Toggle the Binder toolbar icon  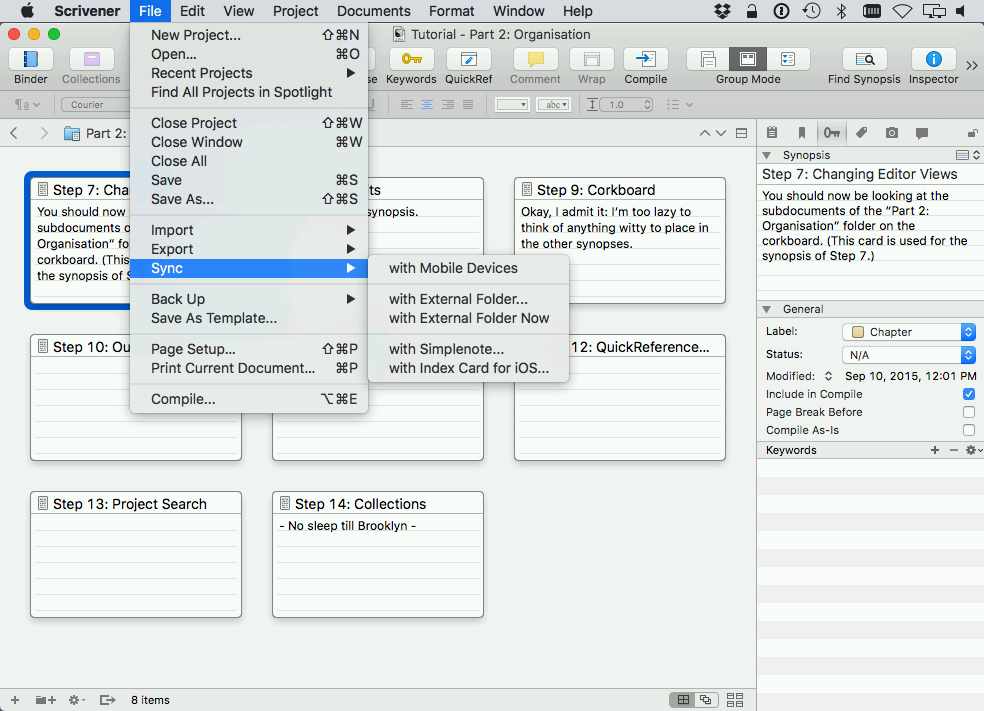point(30,60)
